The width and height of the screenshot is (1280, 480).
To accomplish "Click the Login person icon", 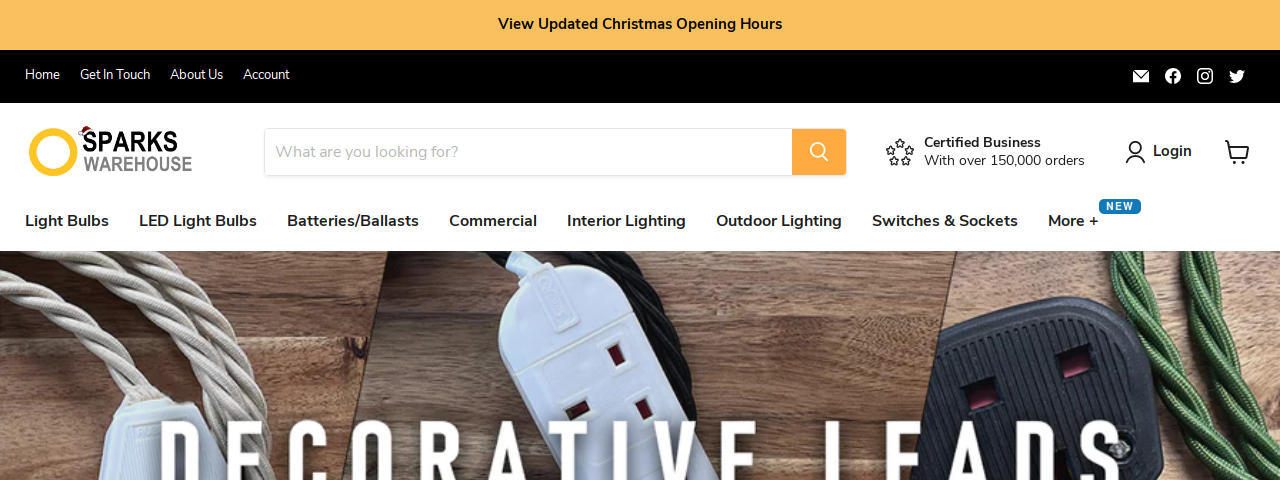I will pyautogui.click(x=1135, y=152).
